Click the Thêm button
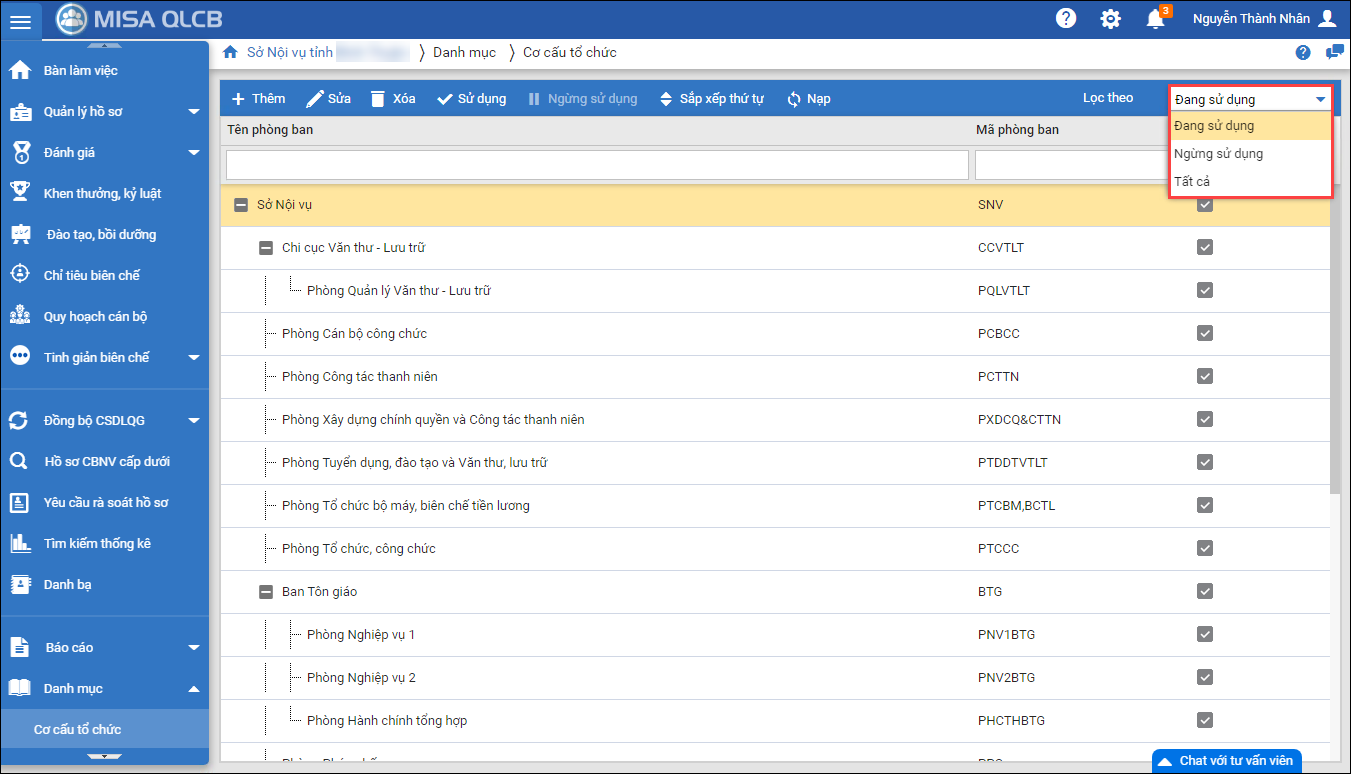This screenshot has height=774, width=1351. point(258,99)
